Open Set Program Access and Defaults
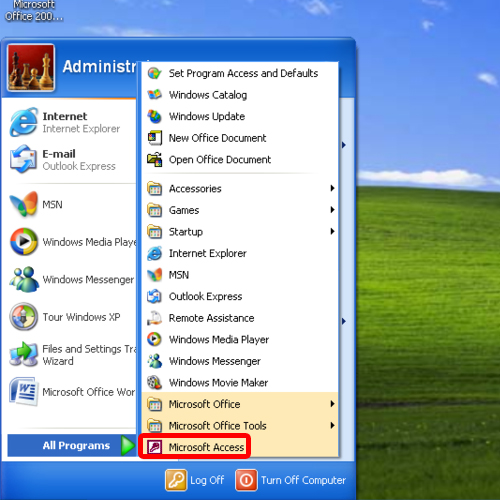The width and height of the screenshot is (500, 500). pos(240,73)
